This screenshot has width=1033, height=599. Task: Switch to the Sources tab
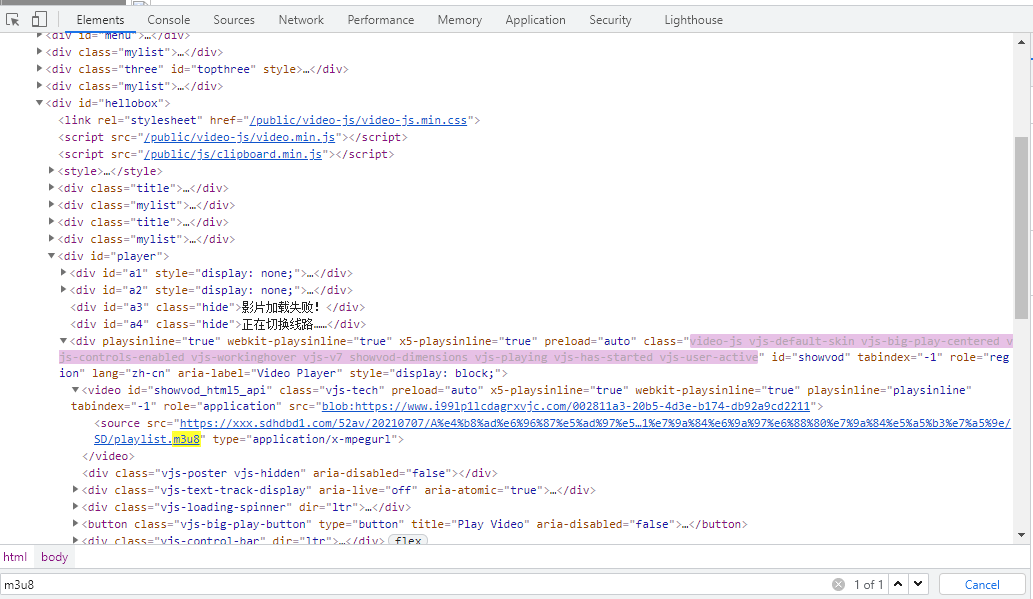(234, 20)
